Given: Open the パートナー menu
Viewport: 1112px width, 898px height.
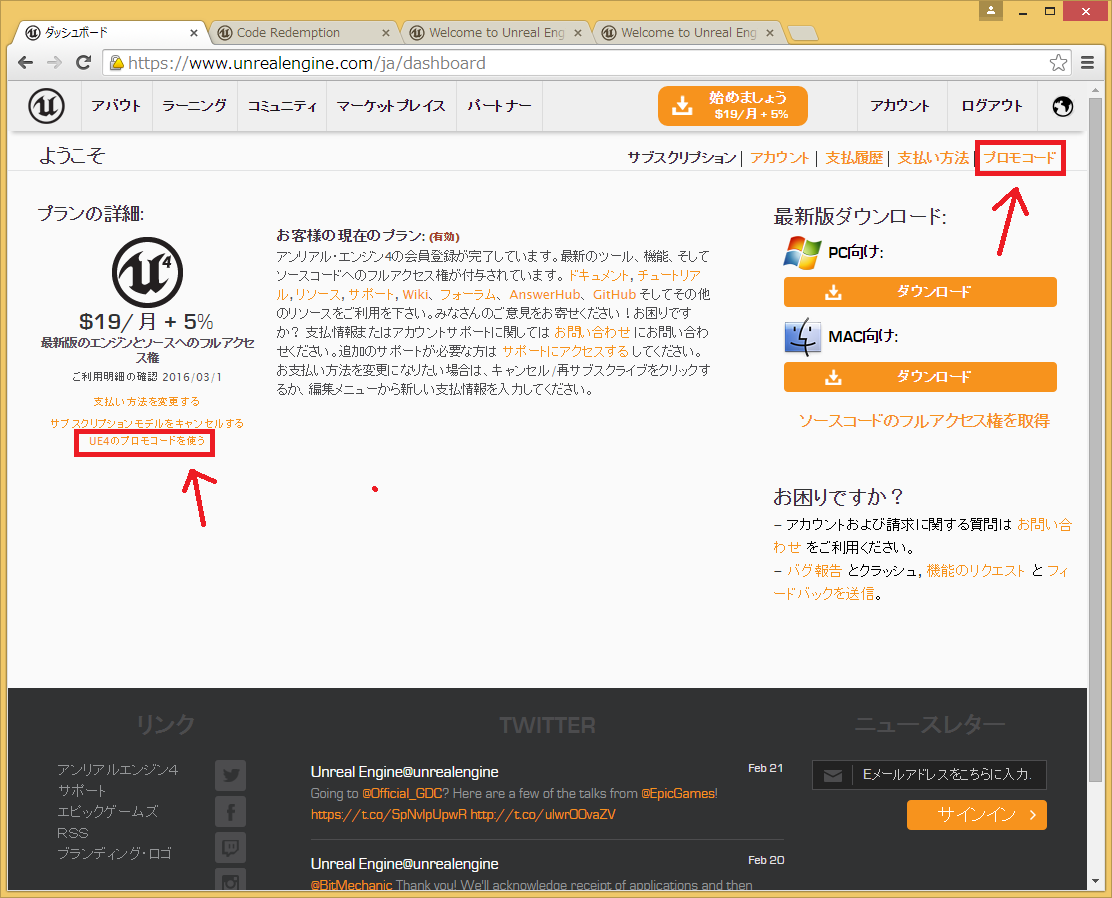Looking at the screenshot, I should (499, 106).
